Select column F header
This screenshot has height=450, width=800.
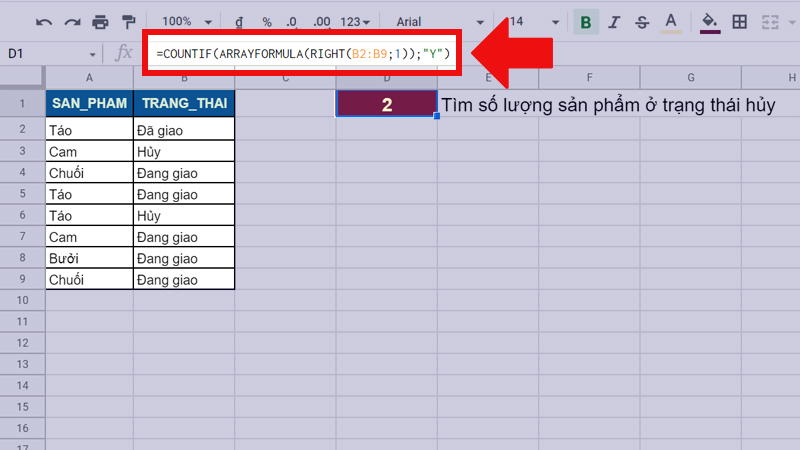pyautogui.click(x=590, y=78)
